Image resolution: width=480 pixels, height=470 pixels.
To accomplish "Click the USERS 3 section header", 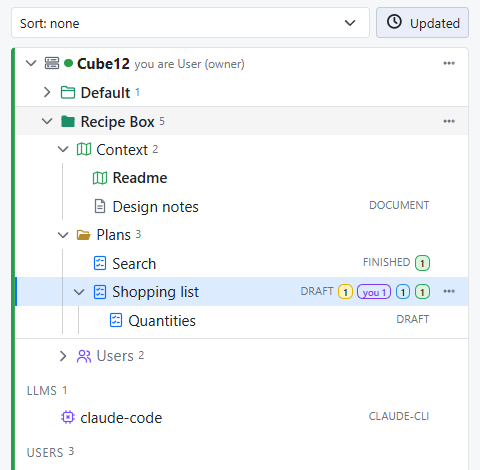I will coord(50,452).
